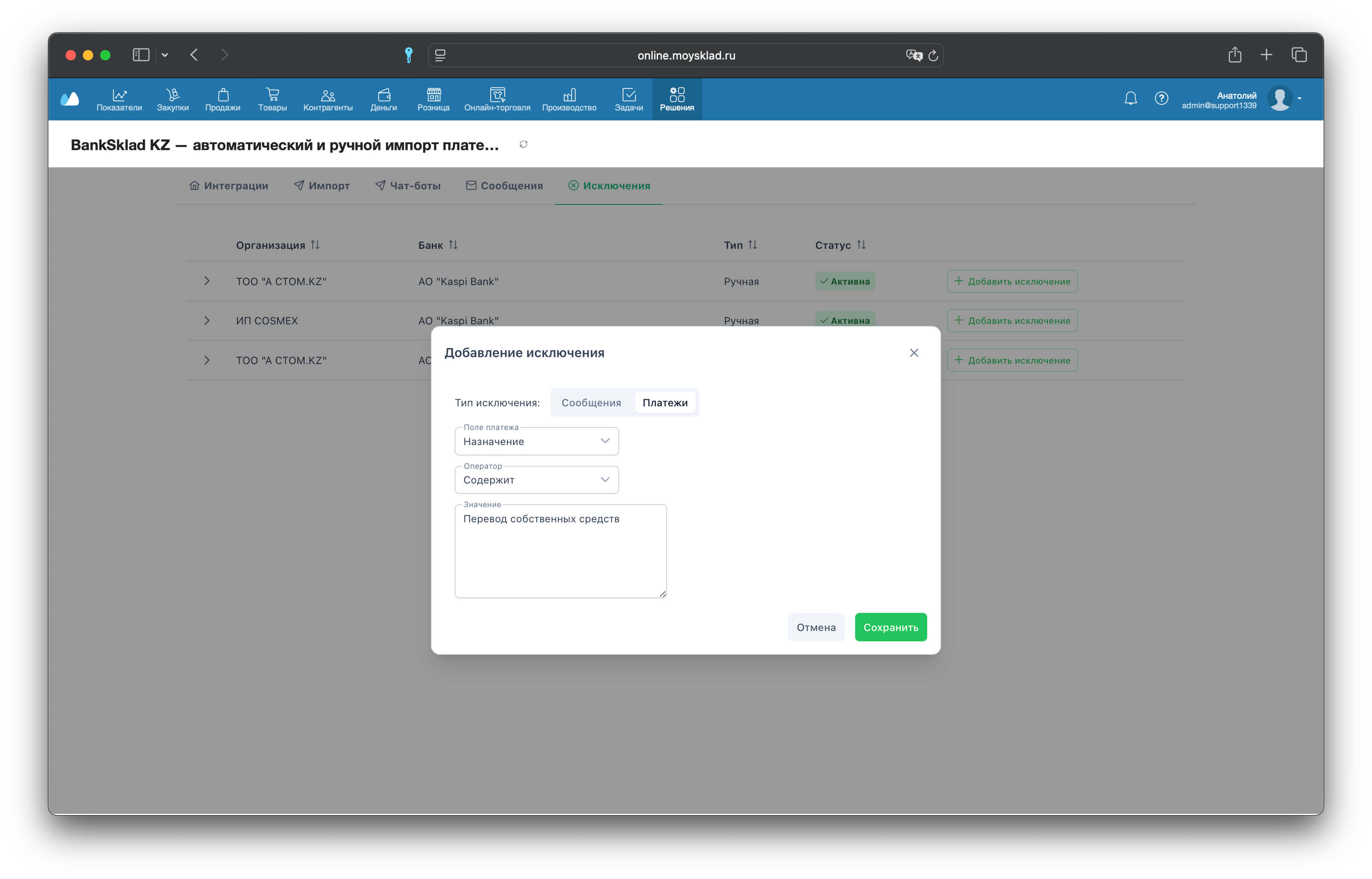Switch to the Чат-боты tab
This screenshot has height=879, width=1372.
pyautogui.click(x=408, y=185)
